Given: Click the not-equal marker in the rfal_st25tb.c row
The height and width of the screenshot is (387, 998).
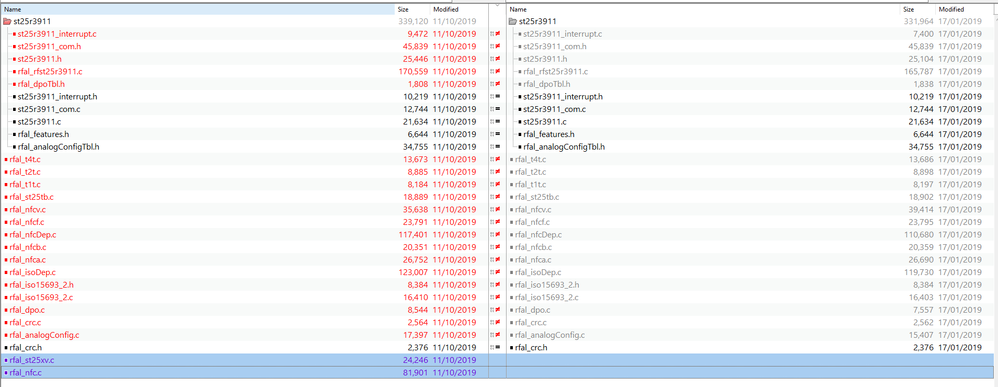Looking at the screenshot, I should 498,197.
